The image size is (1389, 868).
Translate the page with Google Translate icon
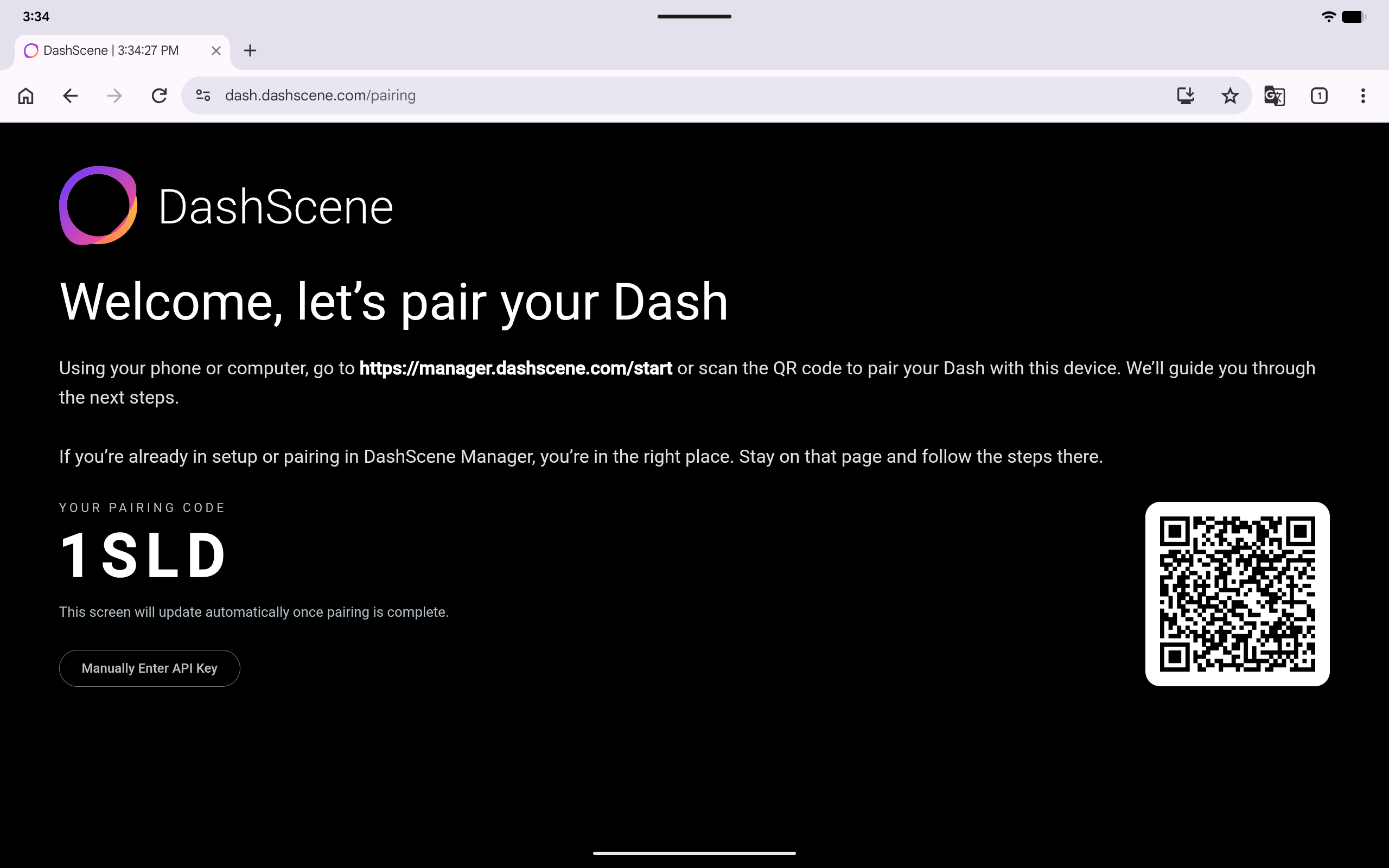pyautogui.click(x=1274, y=96)
